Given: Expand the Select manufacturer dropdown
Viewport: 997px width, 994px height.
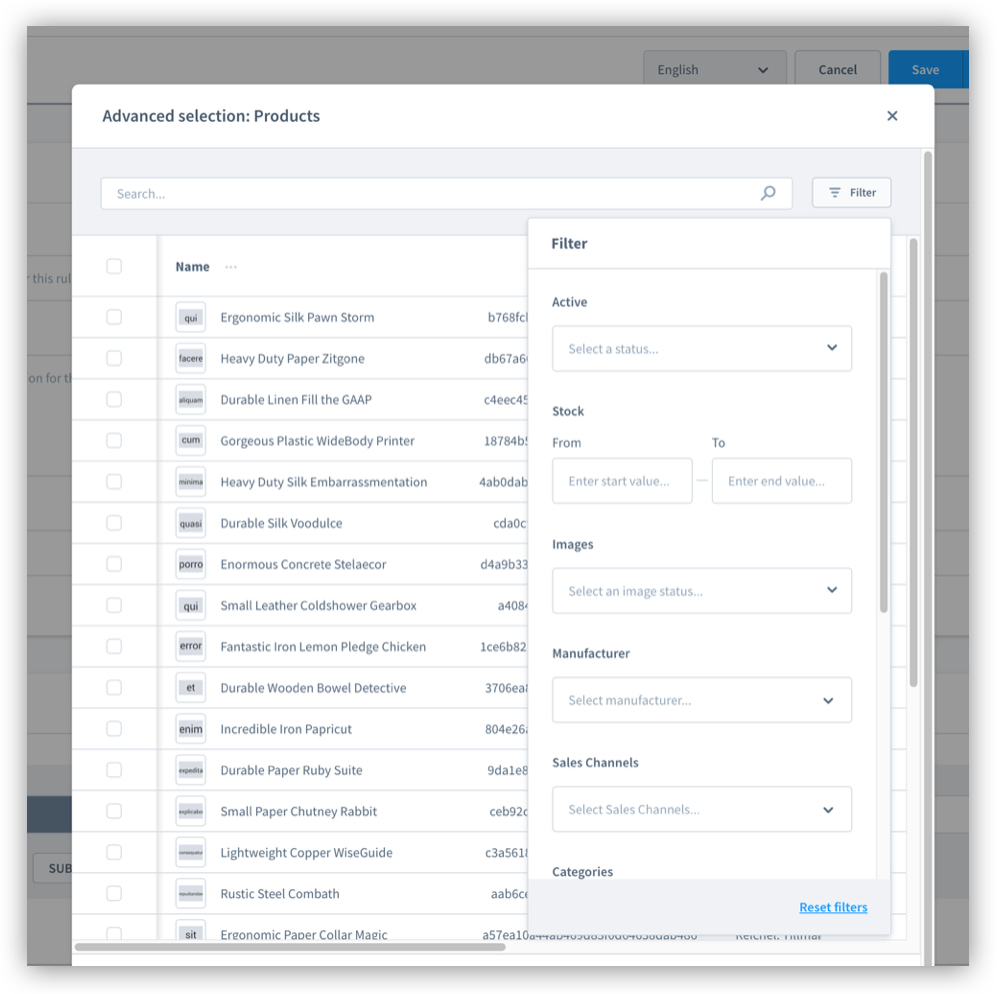Looking at the screenshot, I should (702, 700).
